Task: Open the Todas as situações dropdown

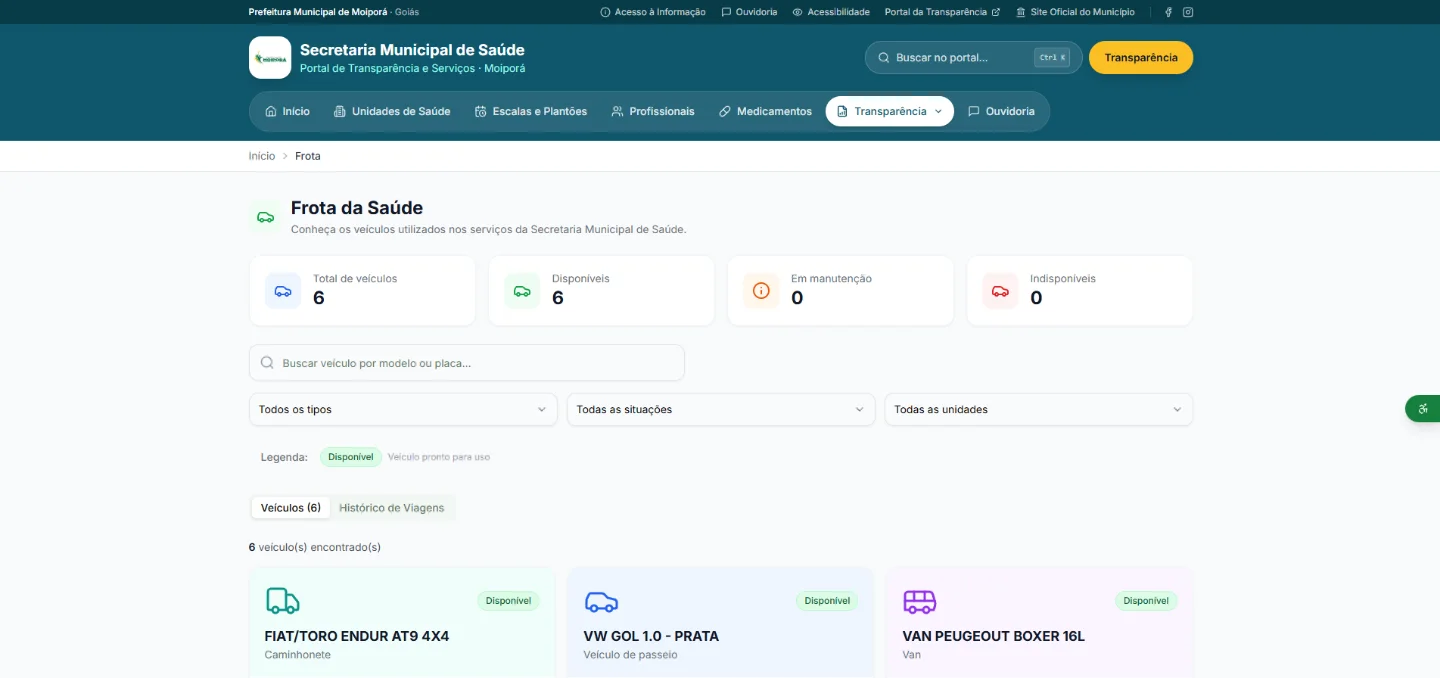Action: (x=721, y=409)
